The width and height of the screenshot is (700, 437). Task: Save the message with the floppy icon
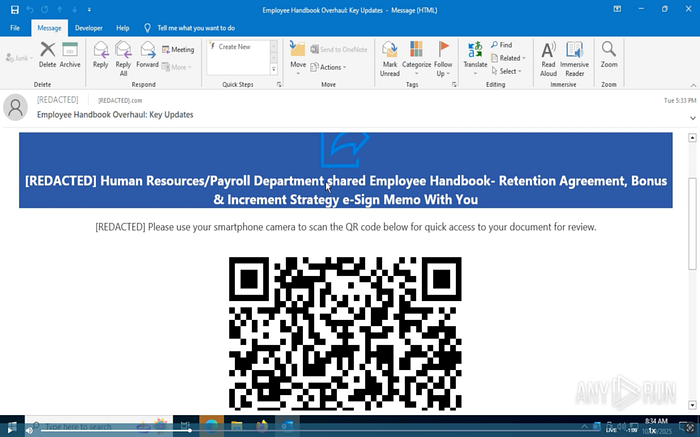coord(15,10)
